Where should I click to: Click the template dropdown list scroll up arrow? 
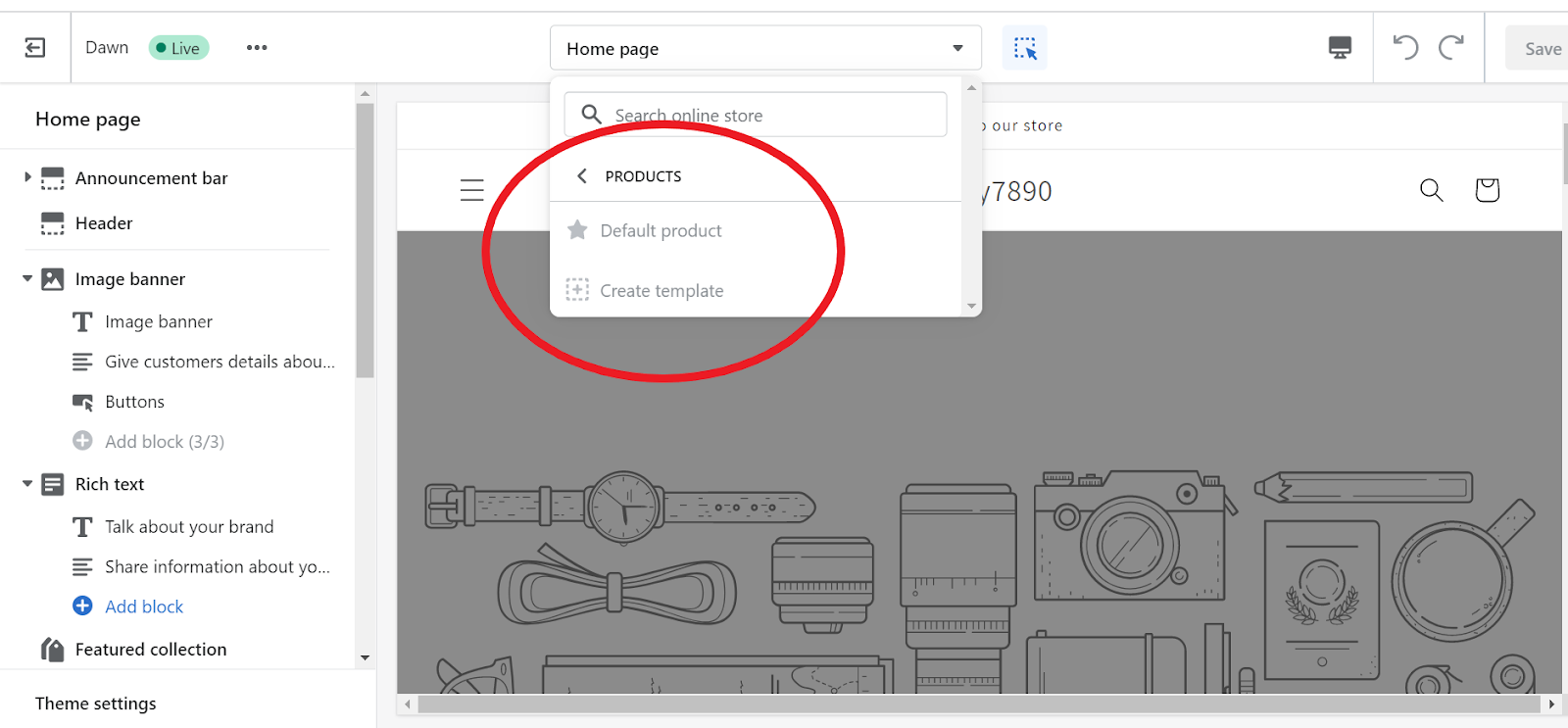click(971, 88)
